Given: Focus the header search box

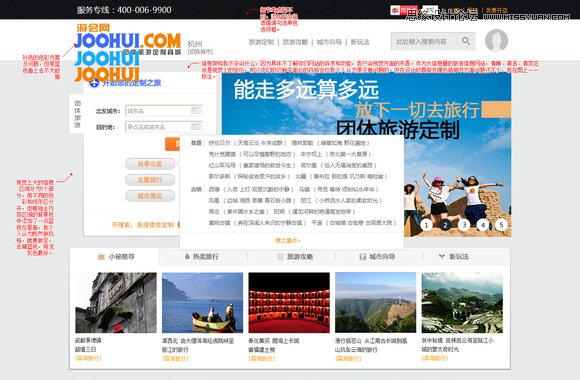Looking at the screenshot, I should tap(433, 41).
